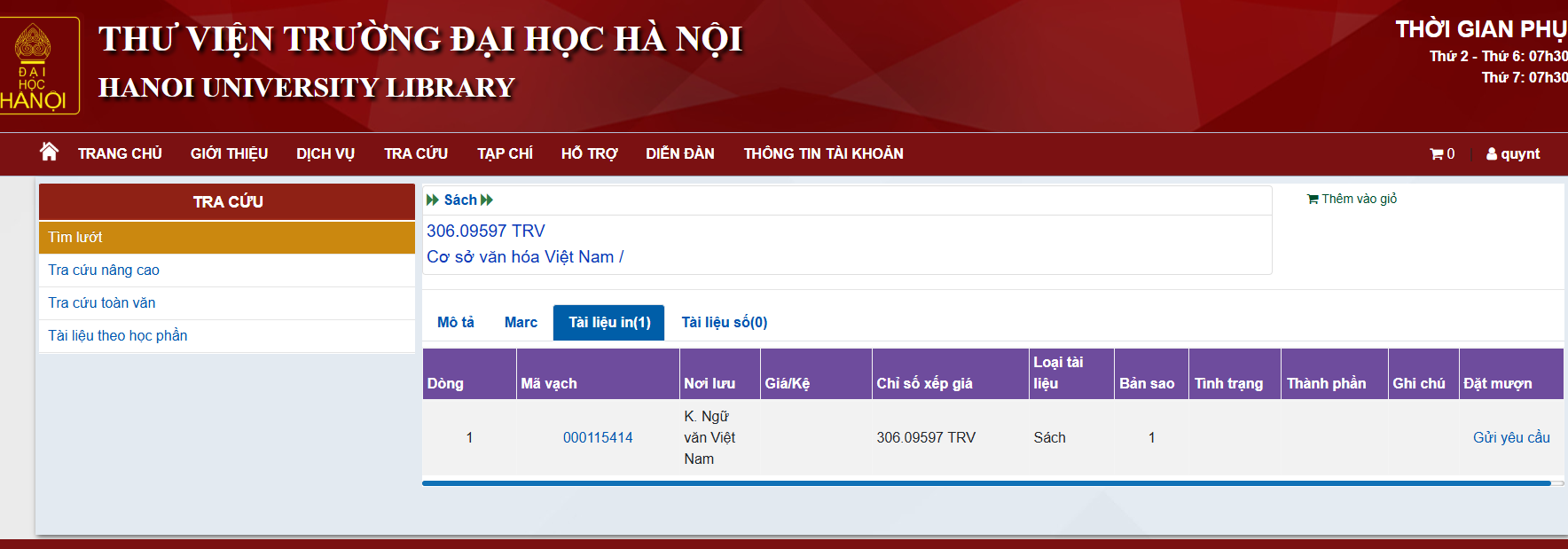Image resolution: width=1568 pixels, height=549 pixels.
Task: Click barcode 000115414 link
Action: 598,438
